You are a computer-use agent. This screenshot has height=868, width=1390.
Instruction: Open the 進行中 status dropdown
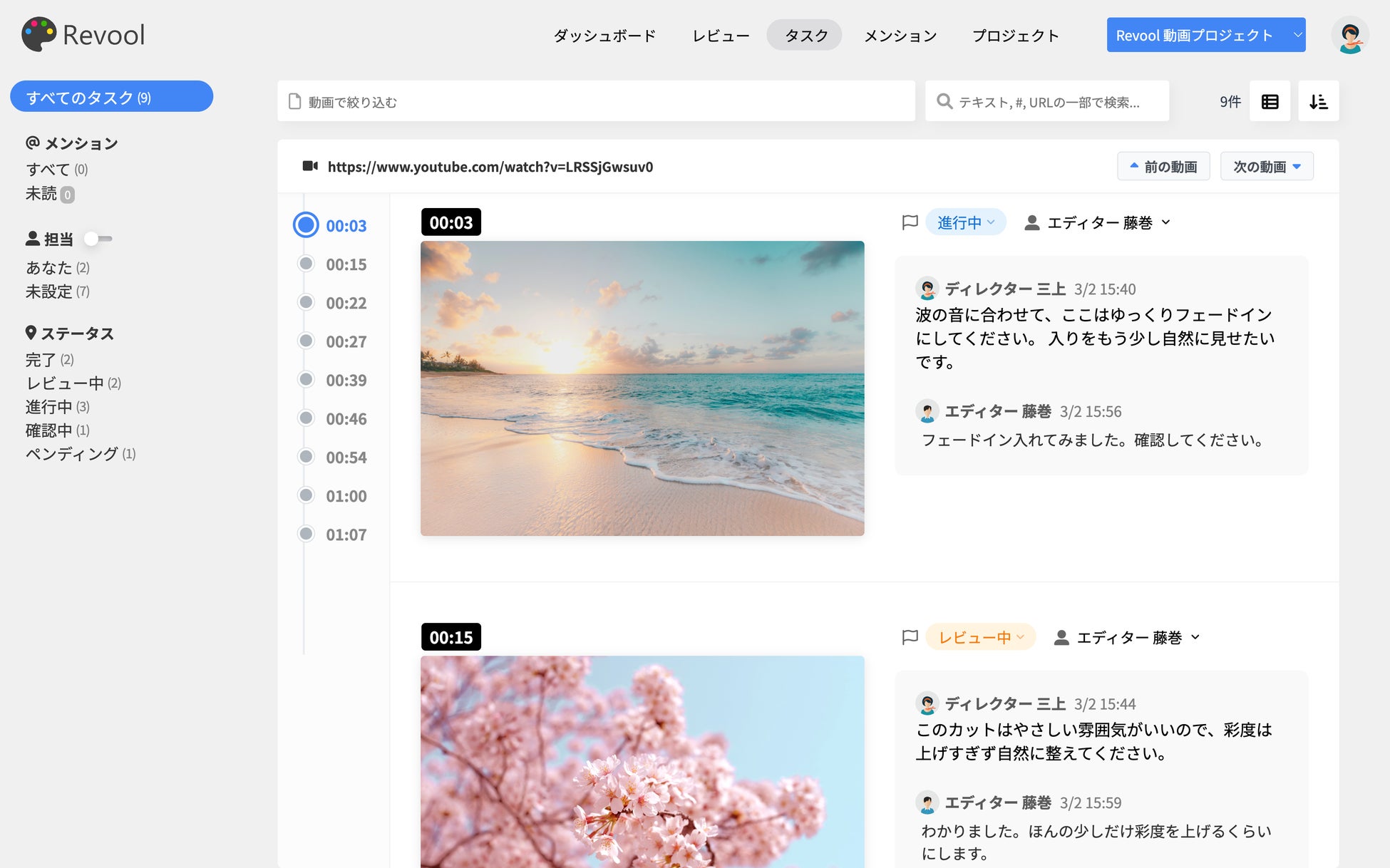coord(965,222)
